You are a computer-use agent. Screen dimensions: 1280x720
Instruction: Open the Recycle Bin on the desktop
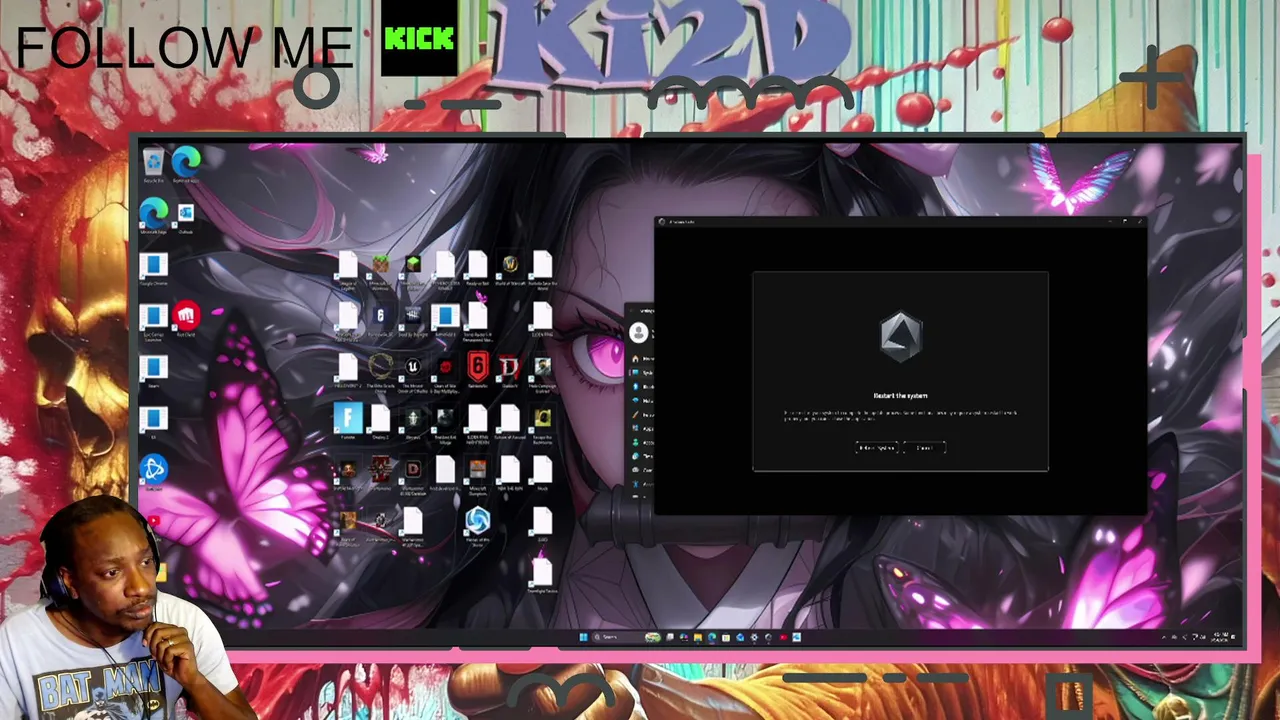[x=153, y=165]
